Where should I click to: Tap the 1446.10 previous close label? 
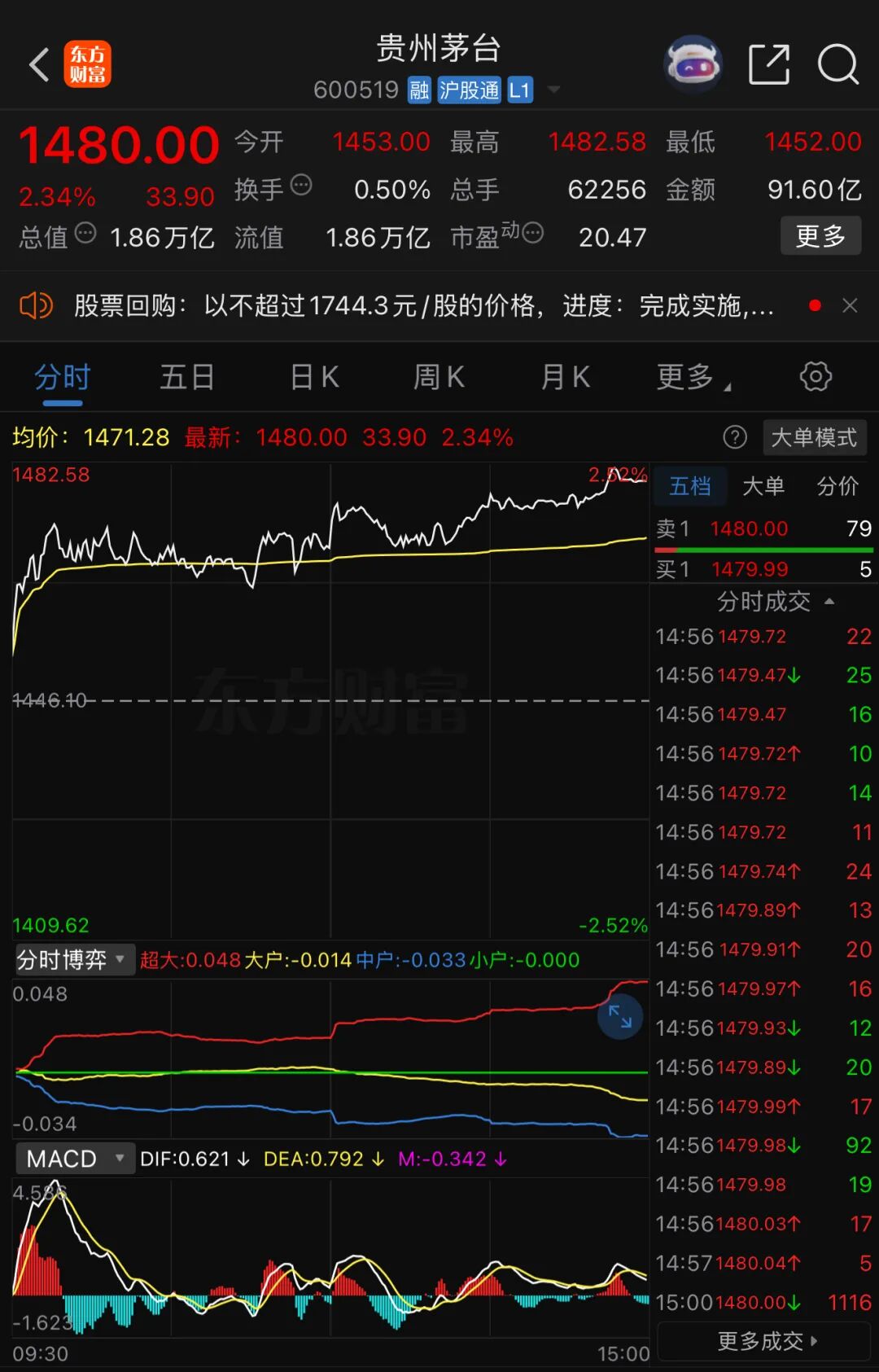click(50, 700)
